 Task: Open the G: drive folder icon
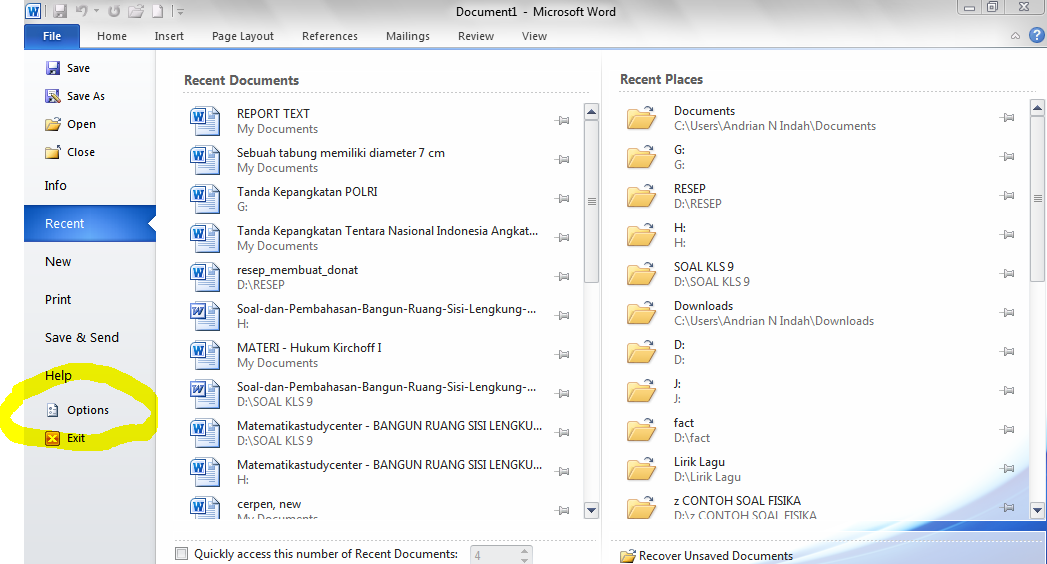pos(641,156)
